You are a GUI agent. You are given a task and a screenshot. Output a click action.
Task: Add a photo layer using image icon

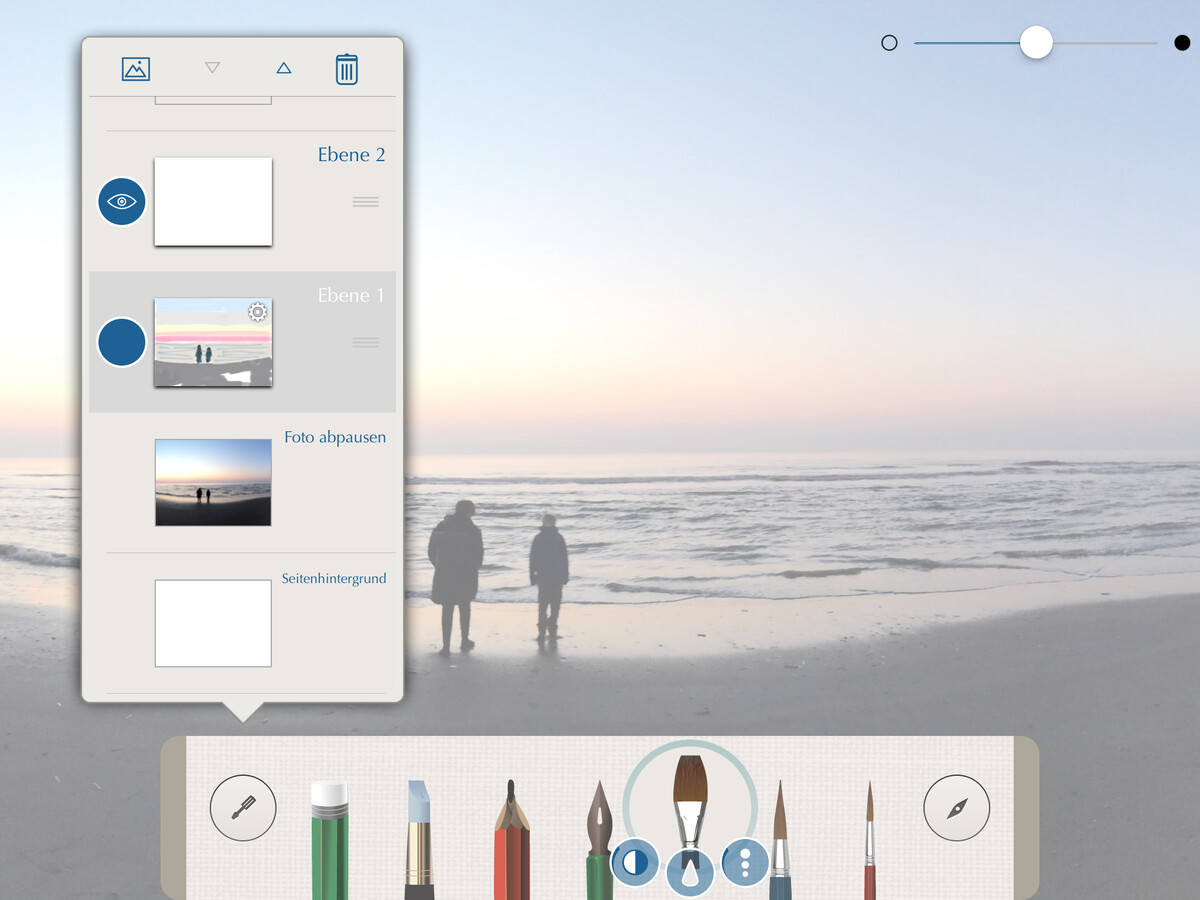point(135,69)
